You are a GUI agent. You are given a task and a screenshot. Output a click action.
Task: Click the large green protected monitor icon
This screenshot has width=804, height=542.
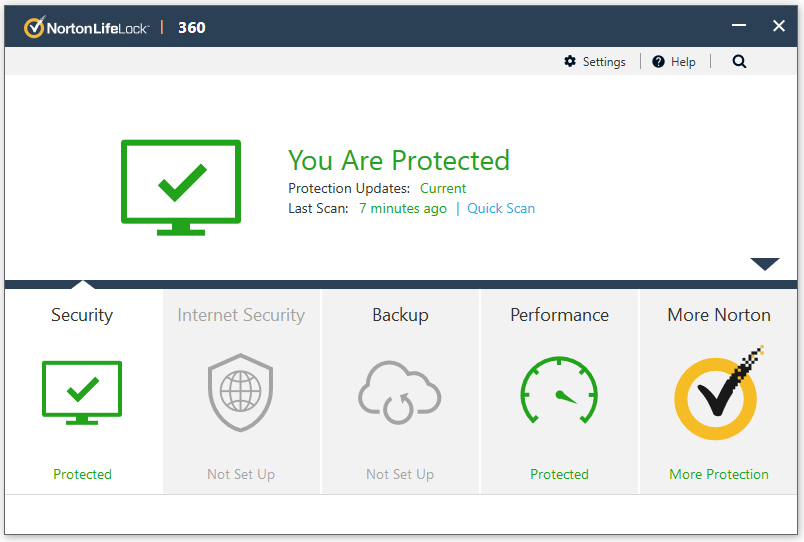pyautogui.click(x=181, y=188)
